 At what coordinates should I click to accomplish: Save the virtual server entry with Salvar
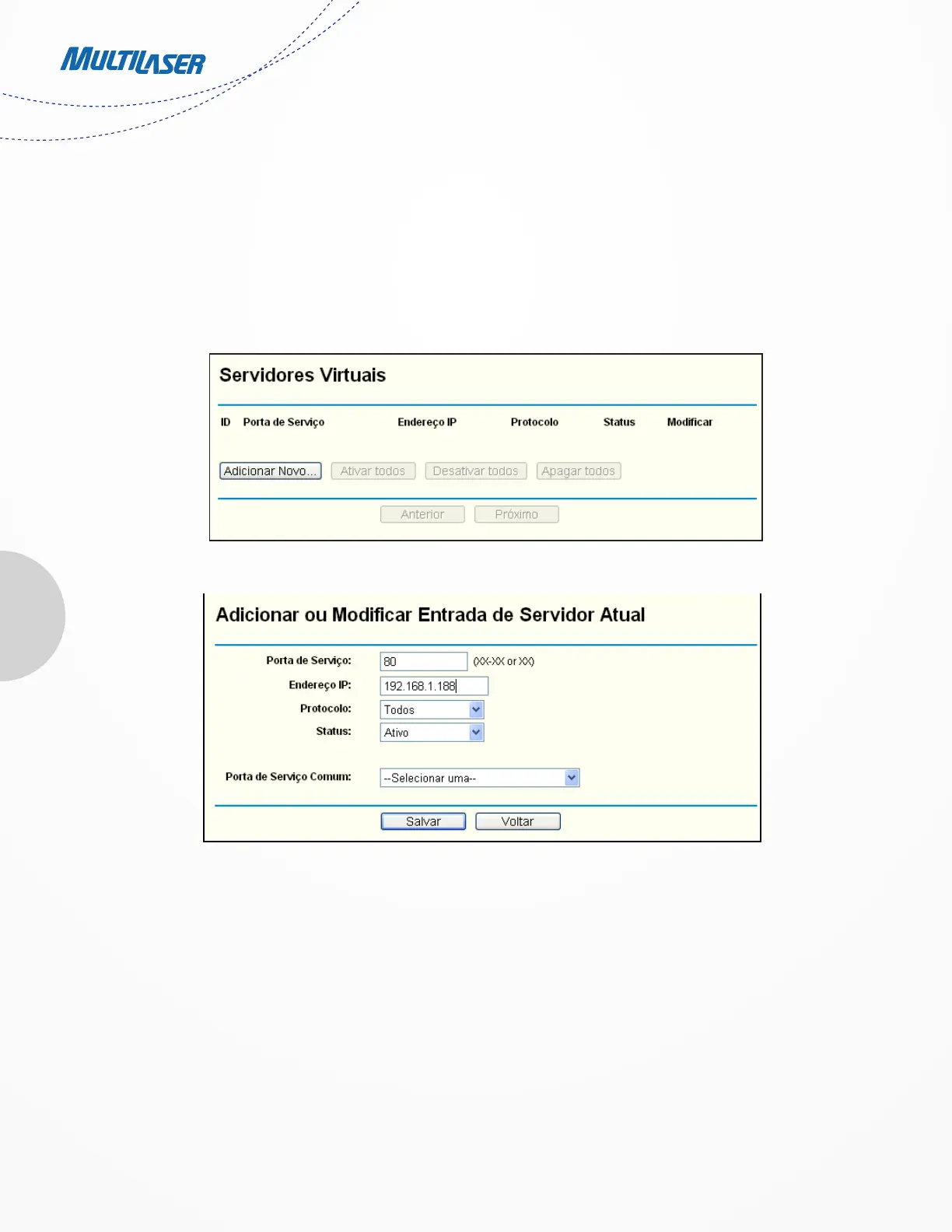tap(423, 821)
